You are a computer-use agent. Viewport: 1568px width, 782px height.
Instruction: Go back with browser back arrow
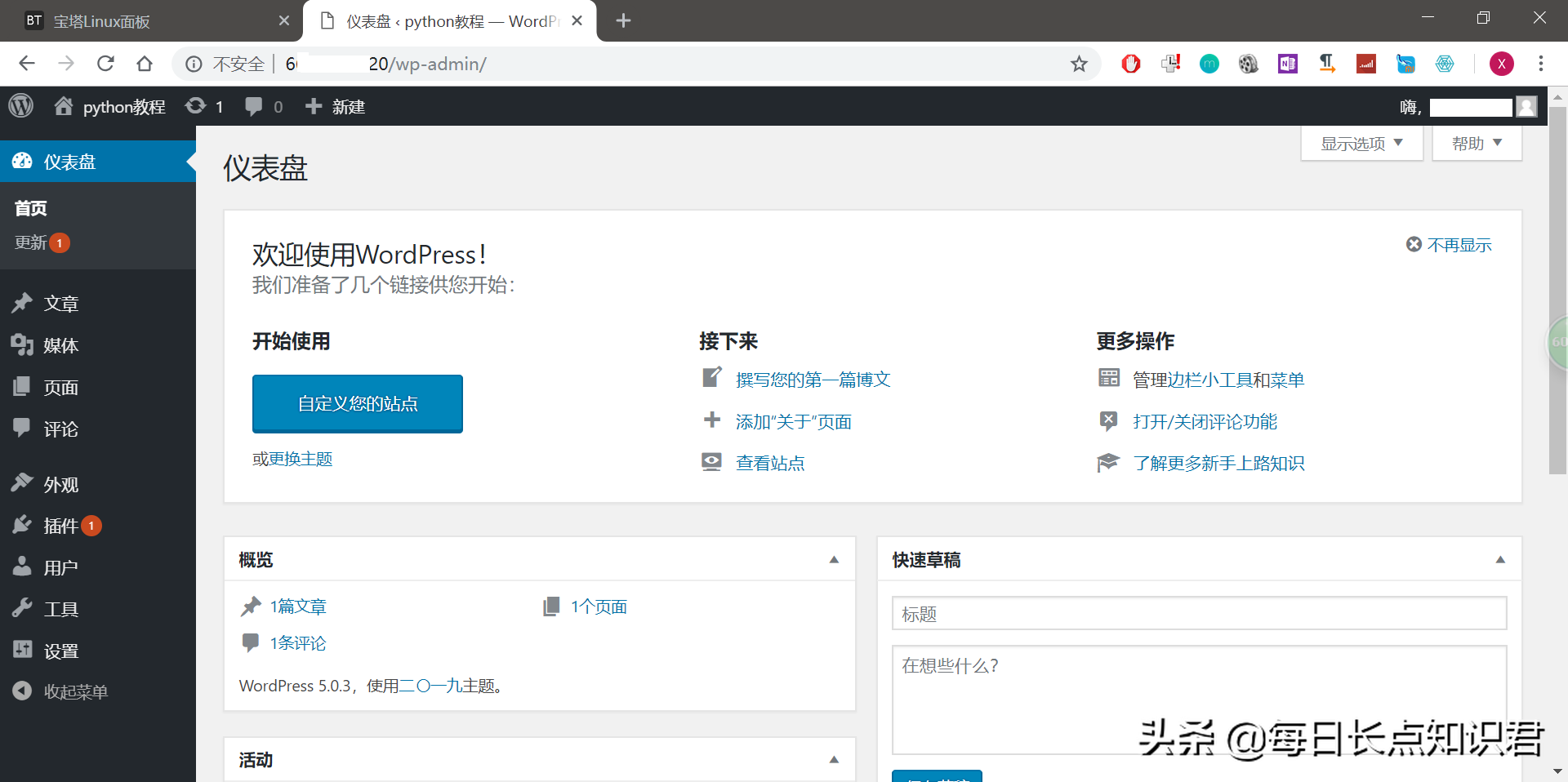[27, 64]
